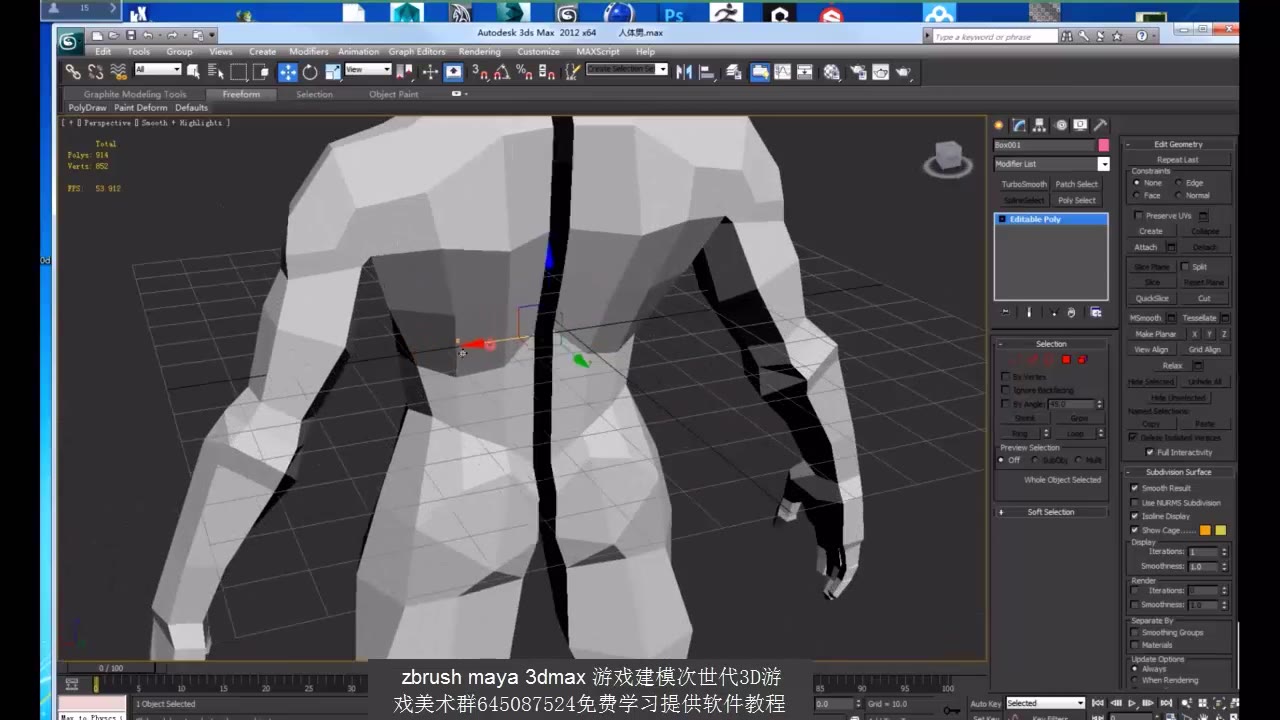Open the Modifier List dropdown

tap(1104, 164)
